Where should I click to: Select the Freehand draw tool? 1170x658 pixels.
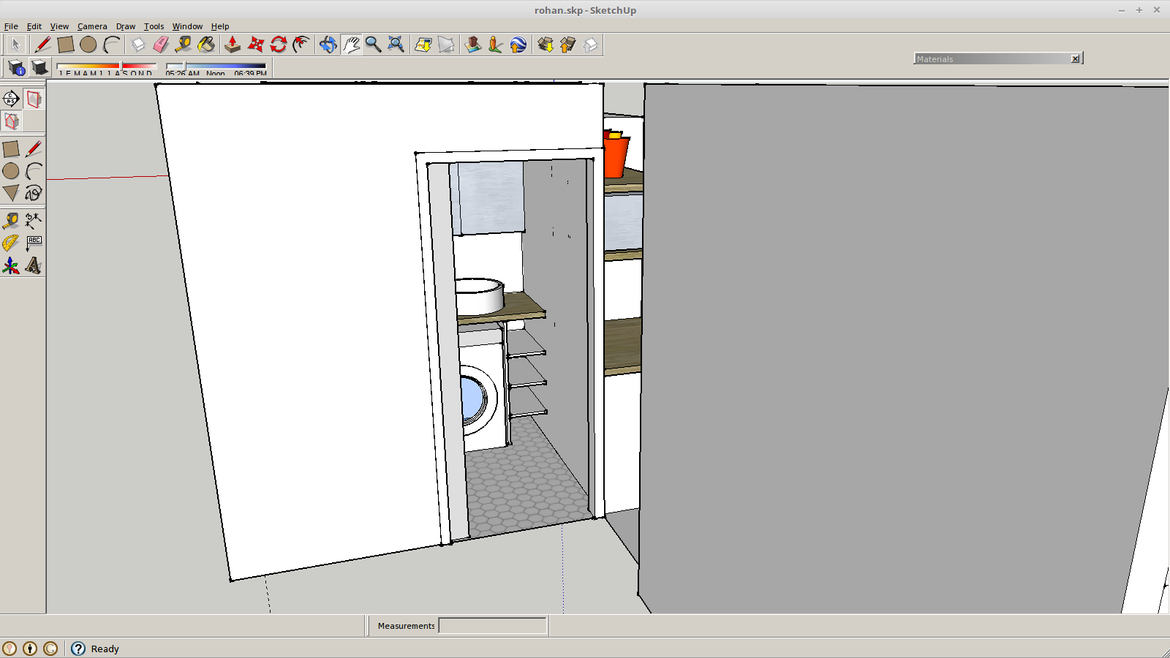click(x=34, y=193)
